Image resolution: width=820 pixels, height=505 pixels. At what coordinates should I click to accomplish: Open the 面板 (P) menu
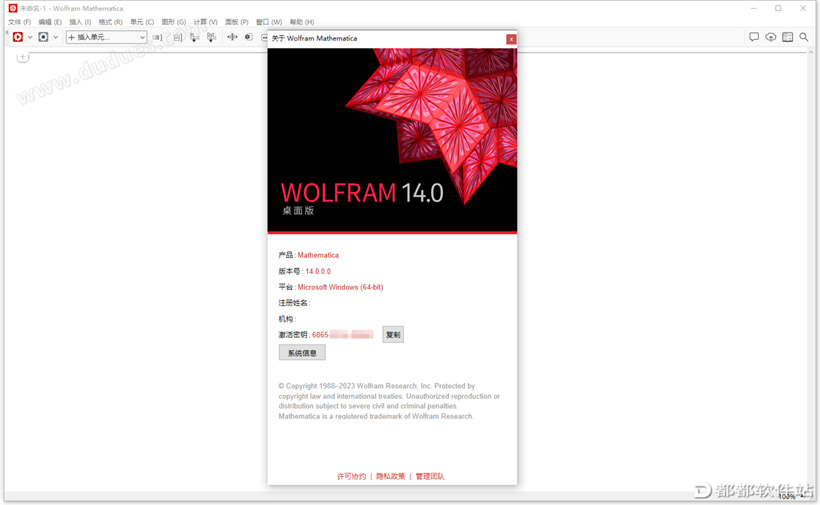[x=236, y=22]
